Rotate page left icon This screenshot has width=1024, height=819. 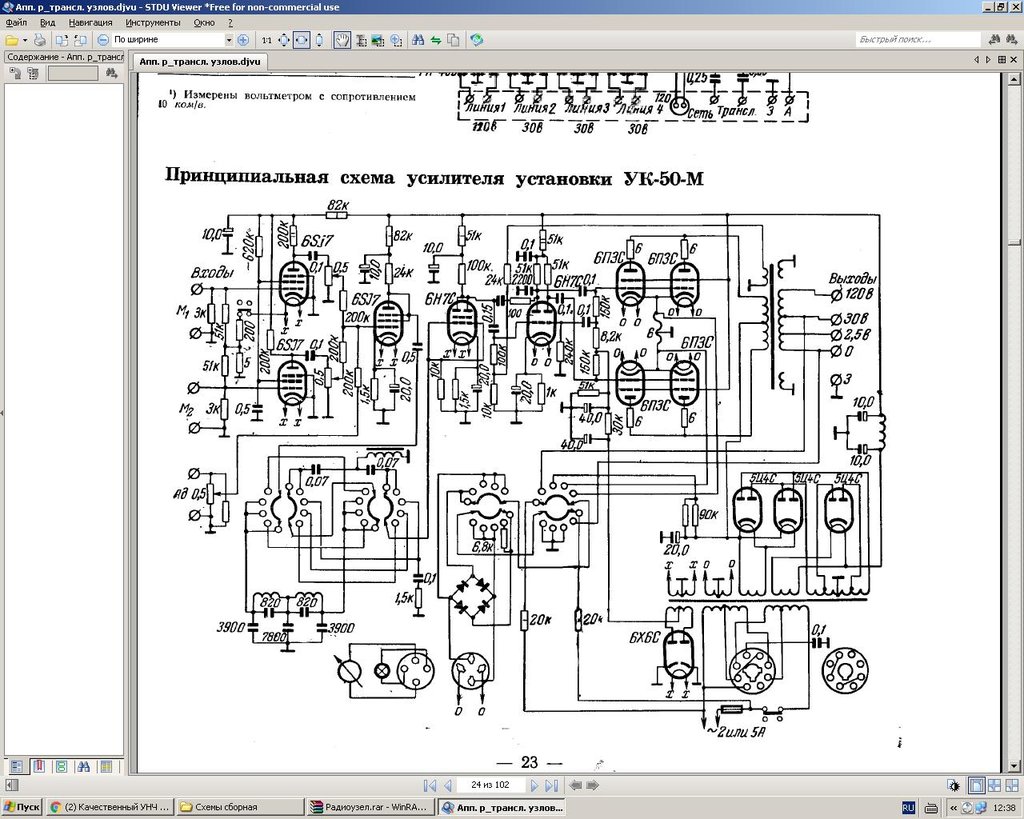click(62, 40)
